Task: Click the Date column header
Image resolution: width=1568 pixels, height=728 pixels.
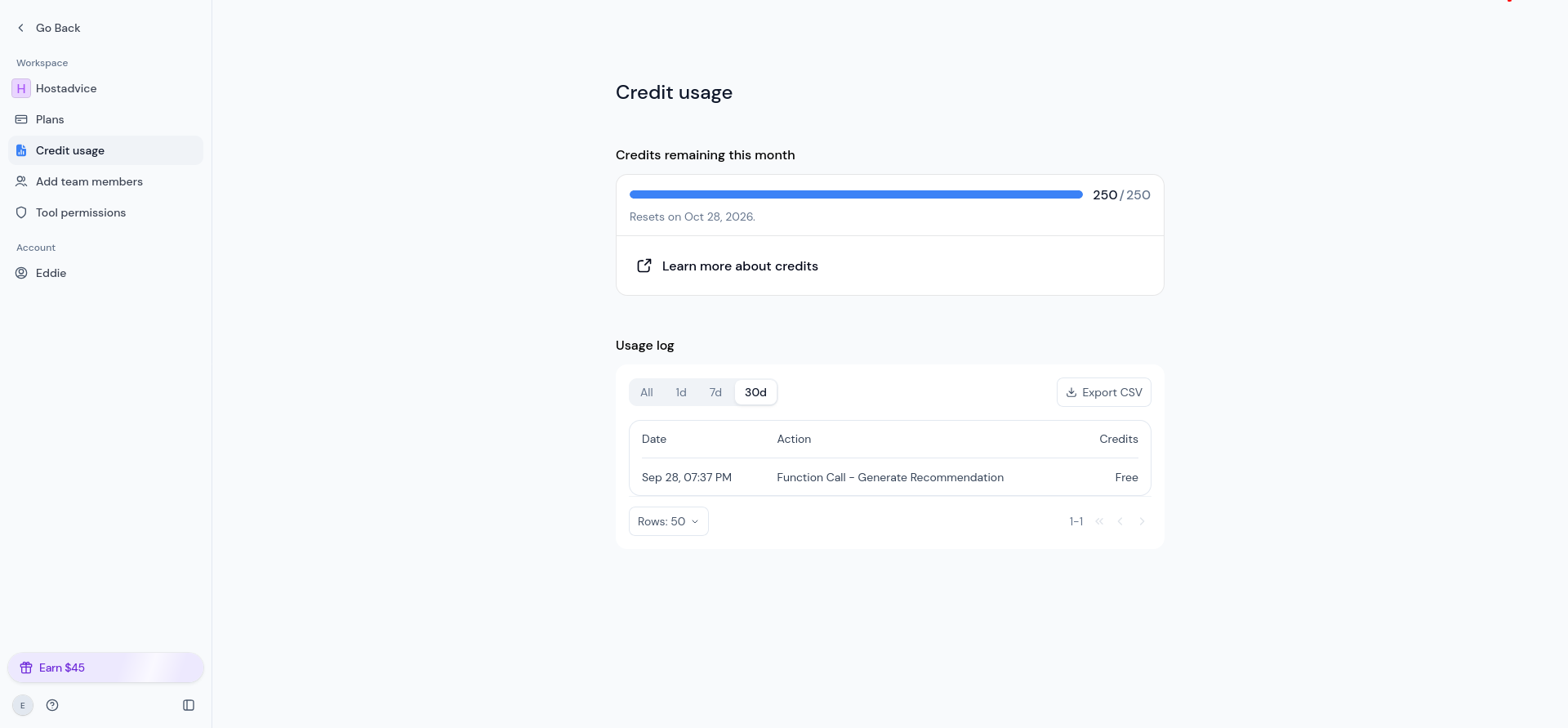Action: (654, 439)
